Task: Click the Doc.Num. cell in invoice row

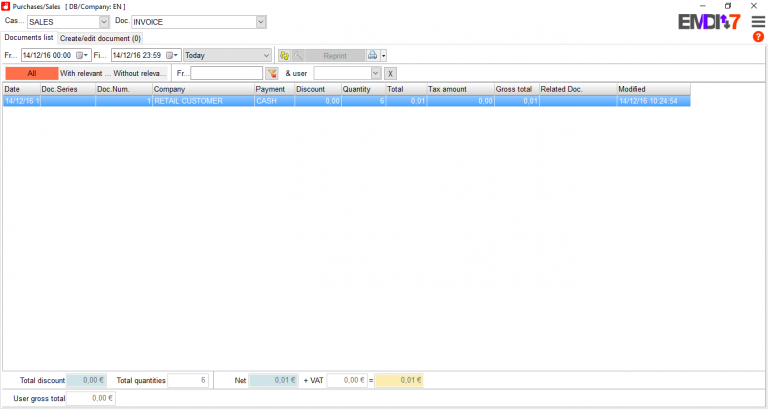Action: [x=124, y=101]
